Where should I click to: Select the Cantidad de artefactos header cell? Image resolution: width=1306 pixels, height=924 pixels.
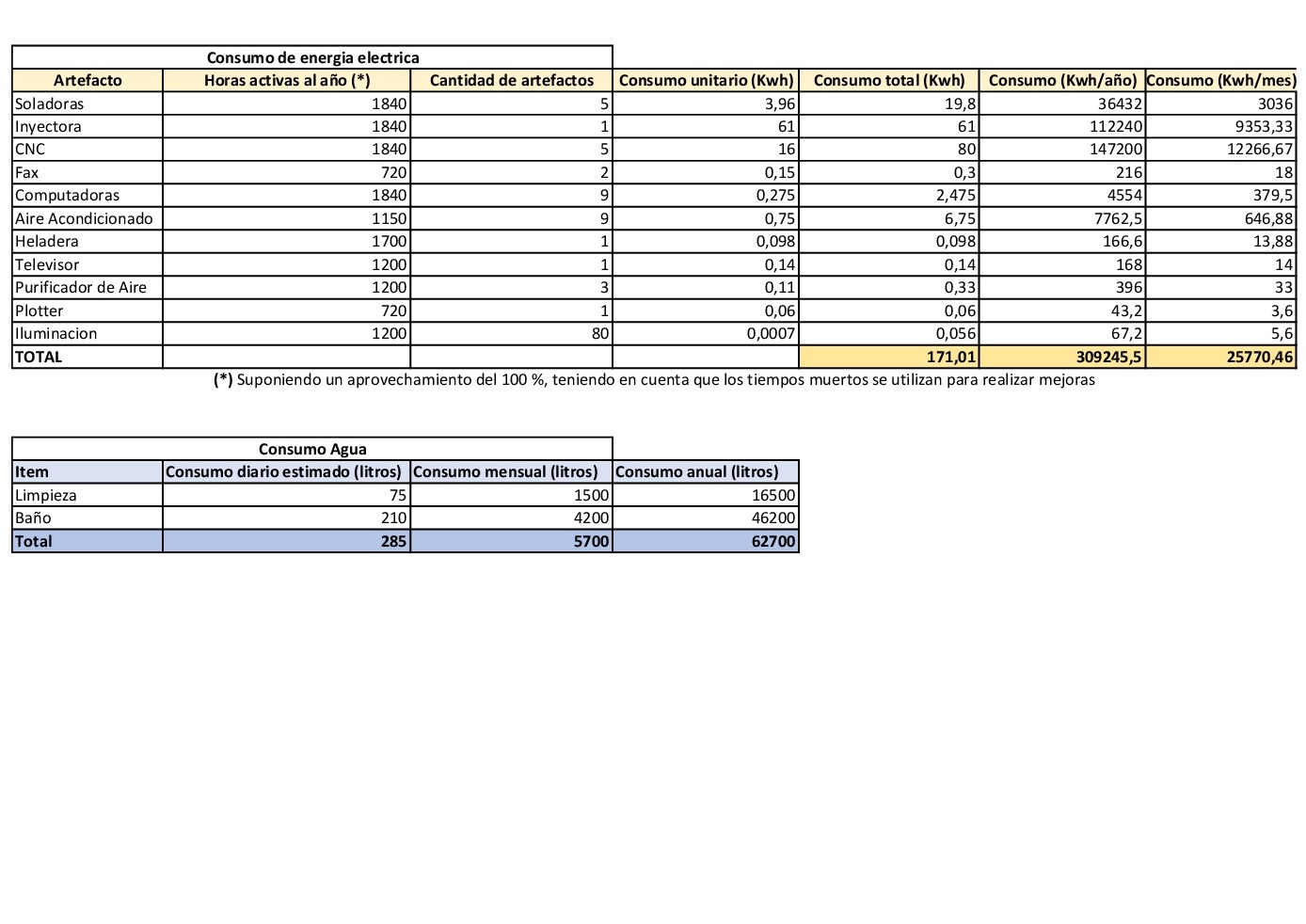pyautogui.click(x=512, y=81)
